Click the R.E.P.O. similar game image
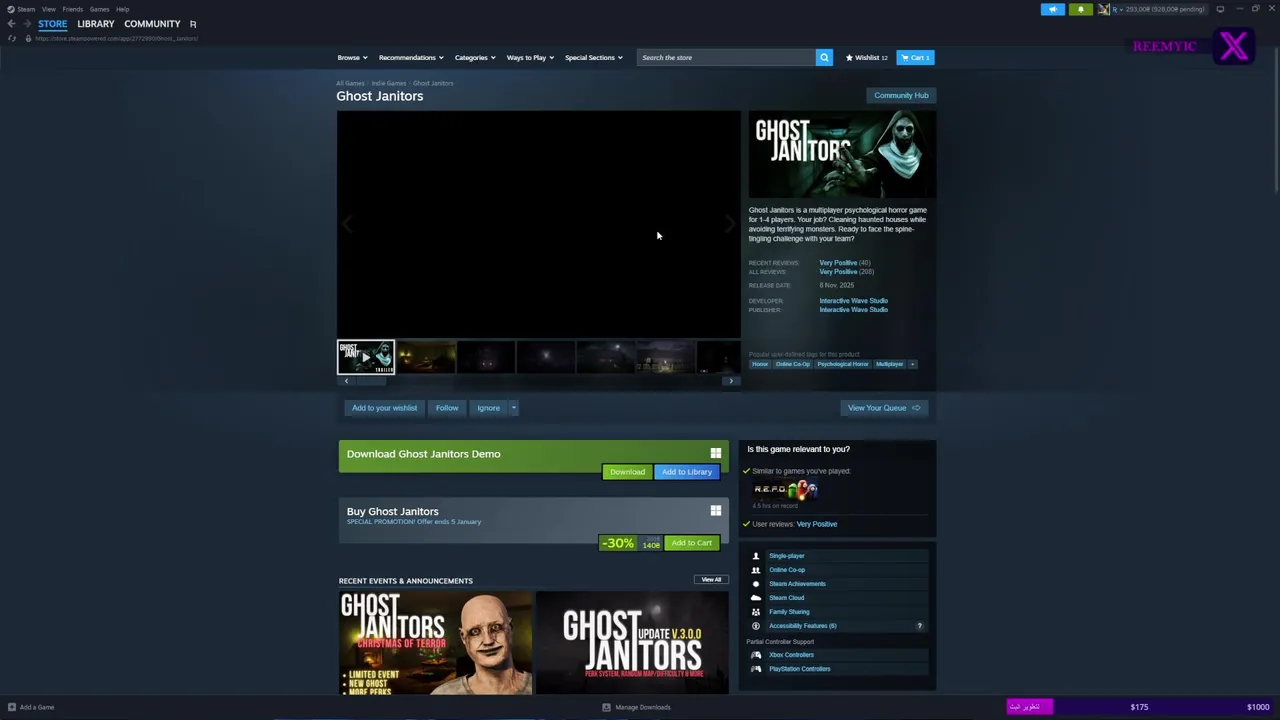The width and height of the screenshot is (1280, 720). click(785, 489)
